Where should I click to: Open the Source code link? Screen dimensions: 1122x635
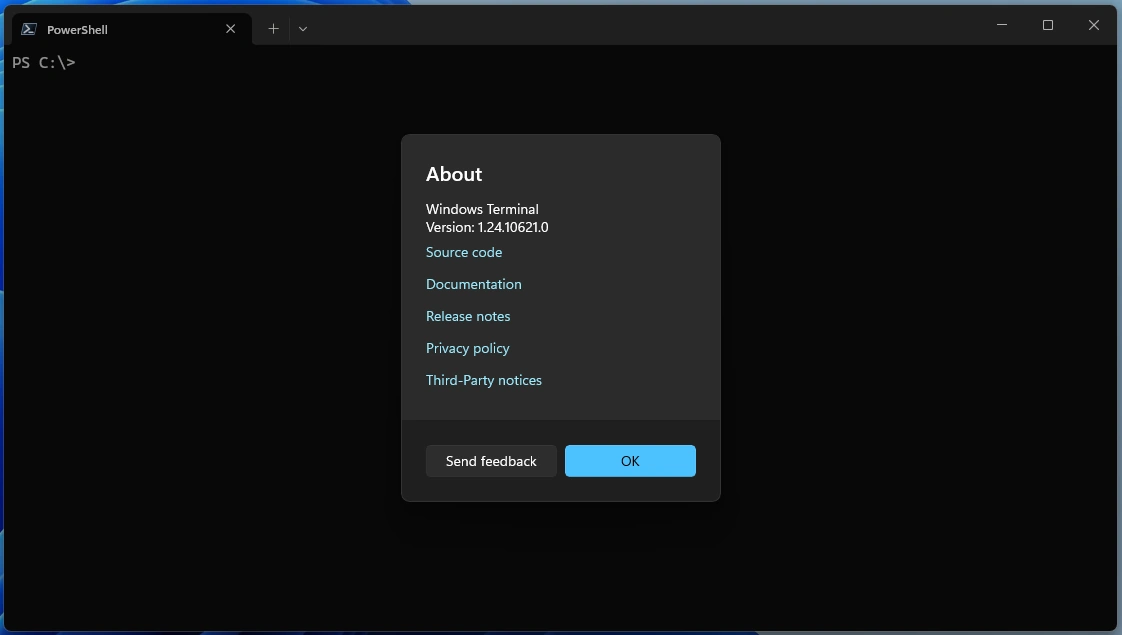coord(464,252)
